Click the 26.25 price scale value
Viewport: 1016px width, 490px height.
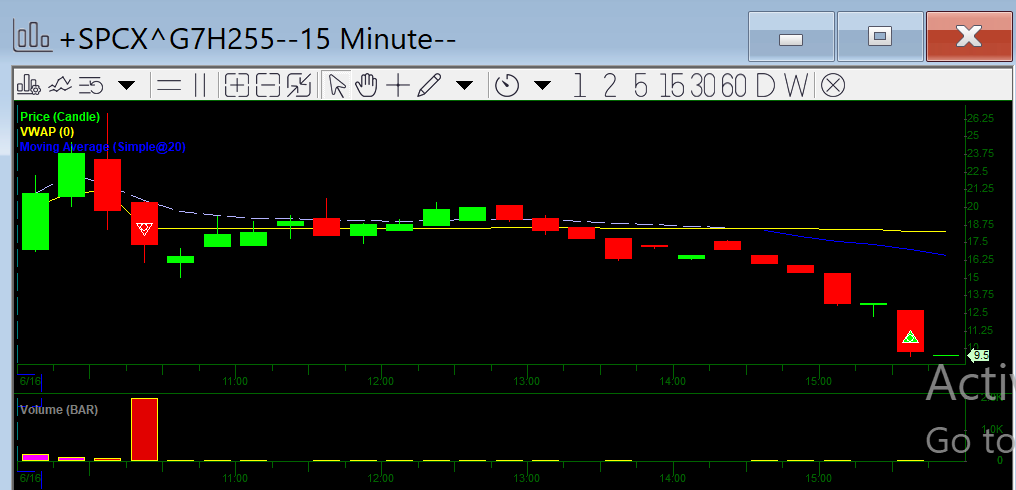tap(980, 118)
